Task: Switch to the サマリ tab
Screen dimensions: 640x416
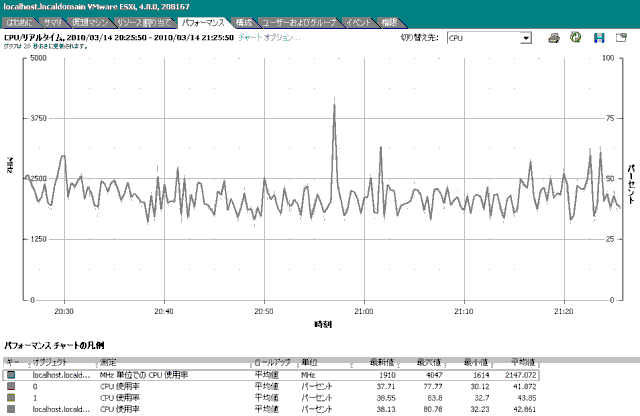Action: click(x=51, y=21)
